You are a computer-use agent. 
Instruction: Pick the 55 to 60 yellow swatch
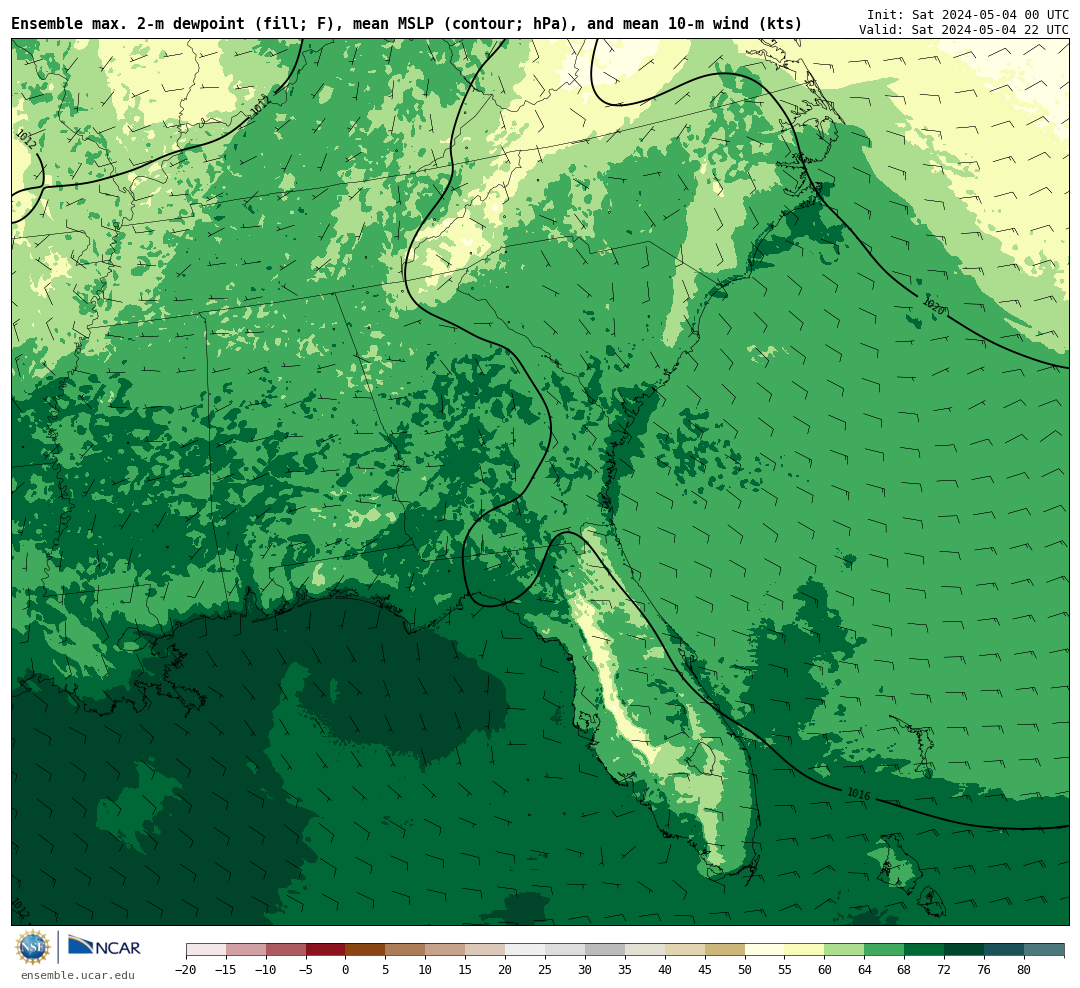click(805, 950)
